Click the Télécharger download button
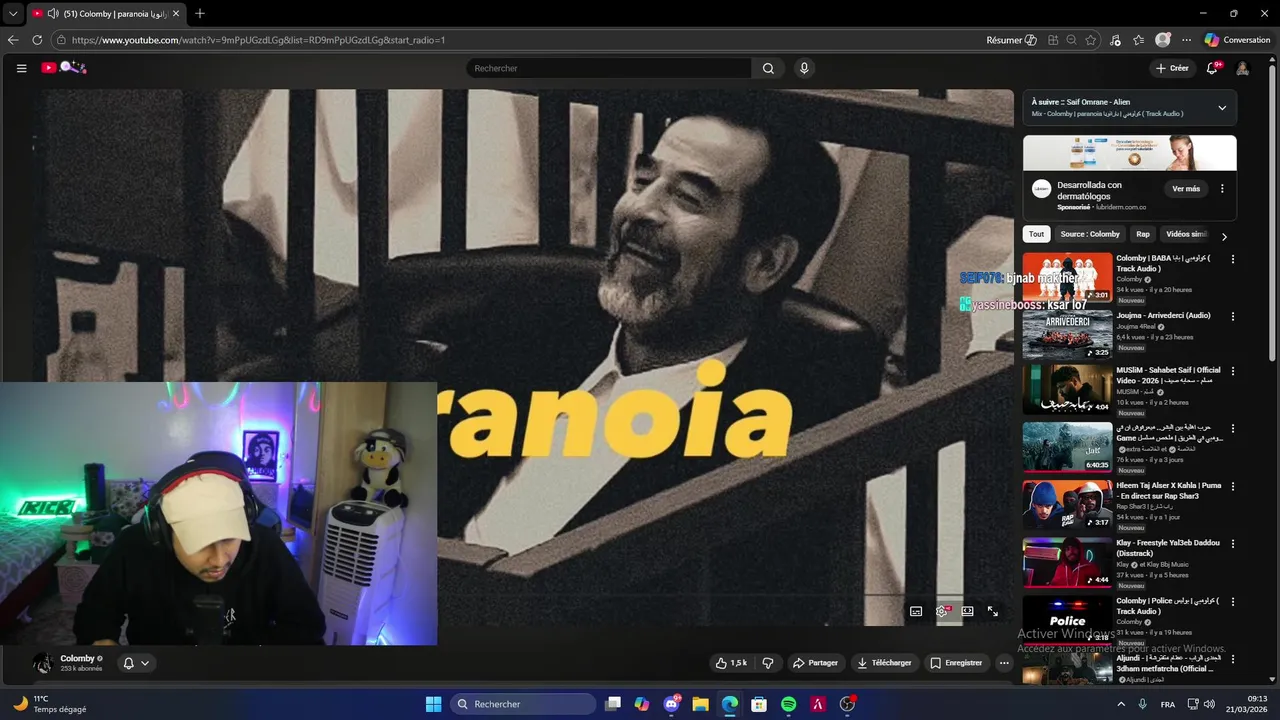Screen dimensions: 1280x720 point(884,663)
